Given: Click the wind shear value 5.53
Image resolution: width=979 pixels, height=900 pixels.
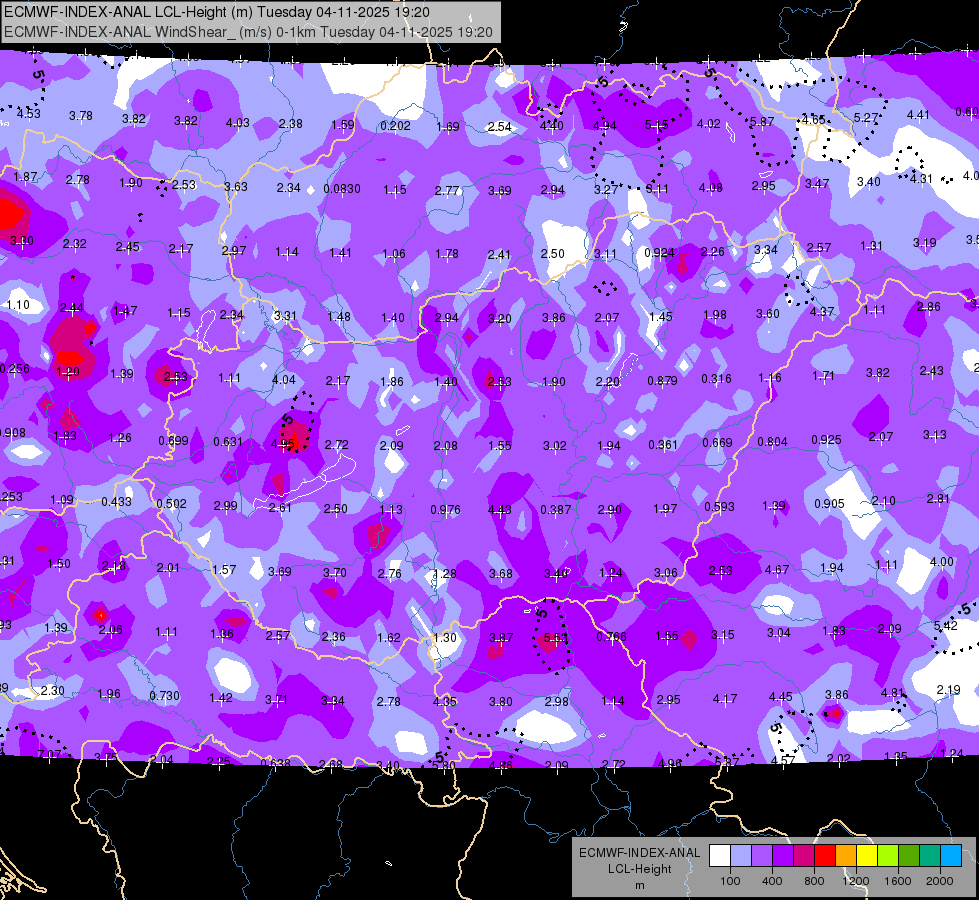Looking at the screenshot, I should (556, 638).
